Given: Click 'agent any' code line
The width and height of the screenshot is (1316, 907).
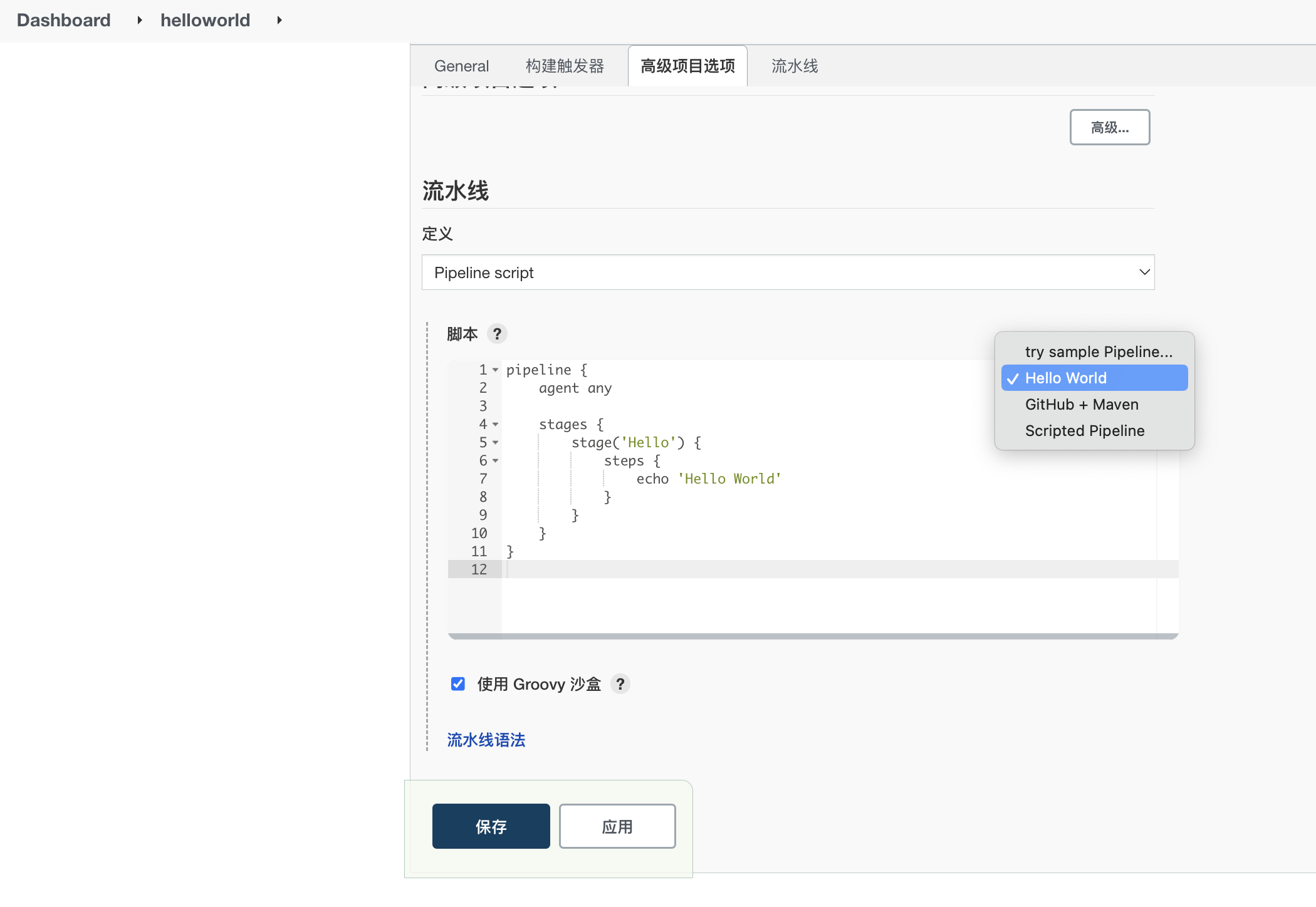Looking at the screenshot, I should [575, 388].
